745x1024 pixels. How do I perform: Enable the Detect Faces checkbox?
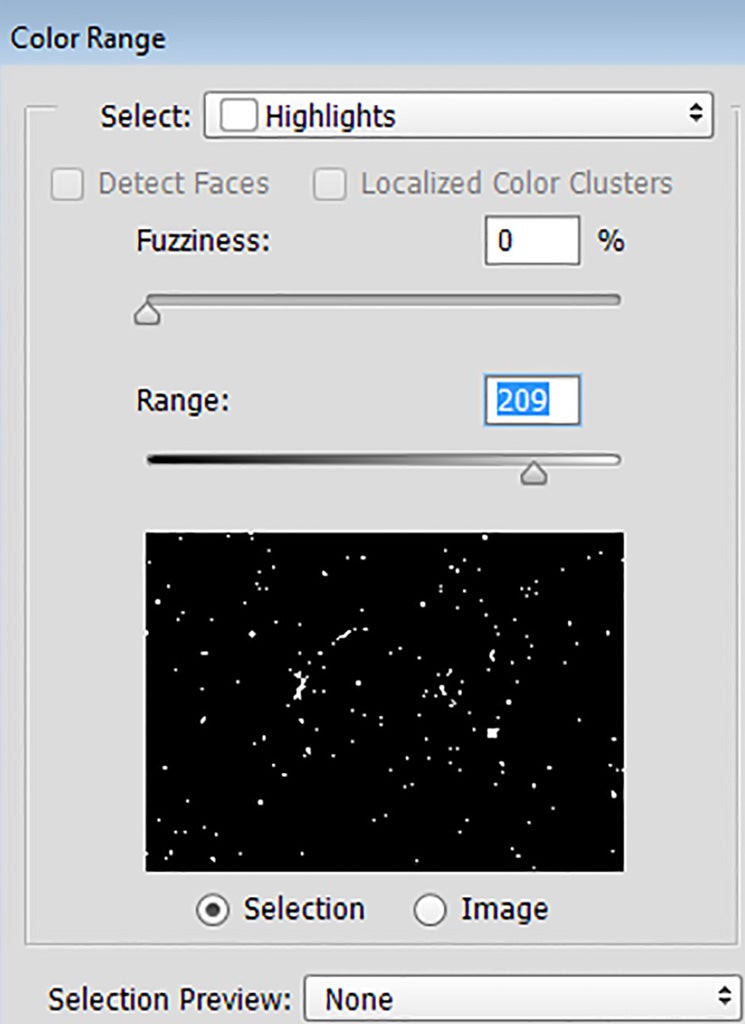67,184
